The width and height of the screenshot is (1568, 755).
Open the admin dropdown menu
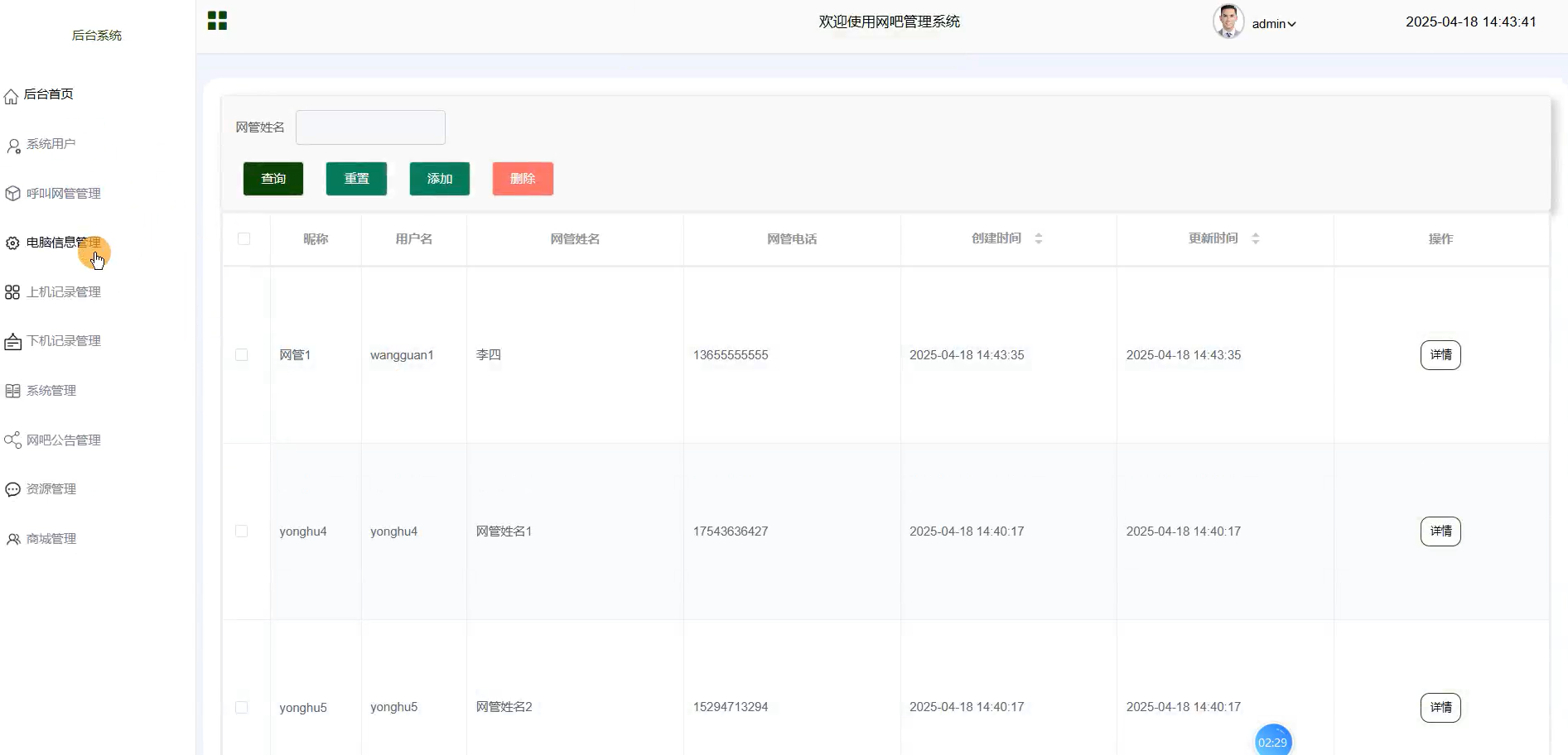[1274, 24]
